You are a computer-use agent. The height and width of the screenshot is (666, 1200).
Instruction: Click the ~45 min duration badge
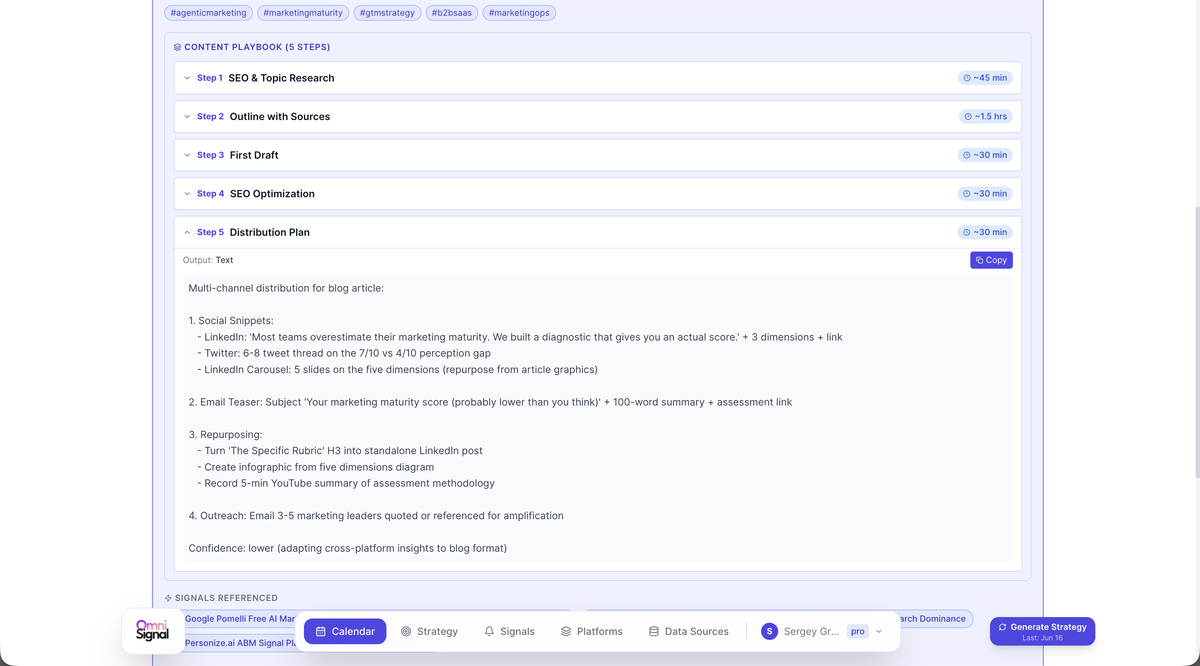(985, 78)
